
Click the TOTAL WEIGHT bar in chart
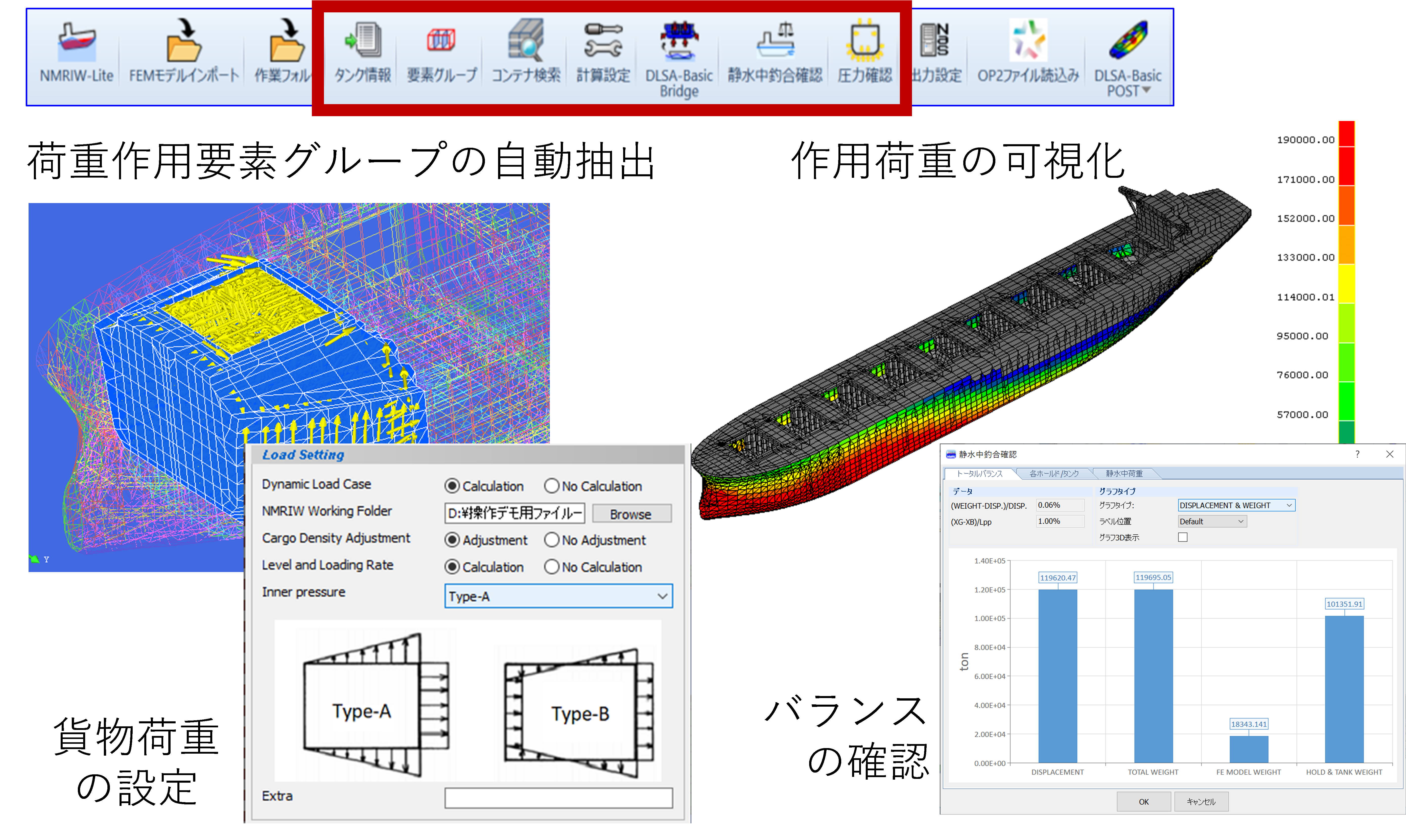click(1154, 676)
